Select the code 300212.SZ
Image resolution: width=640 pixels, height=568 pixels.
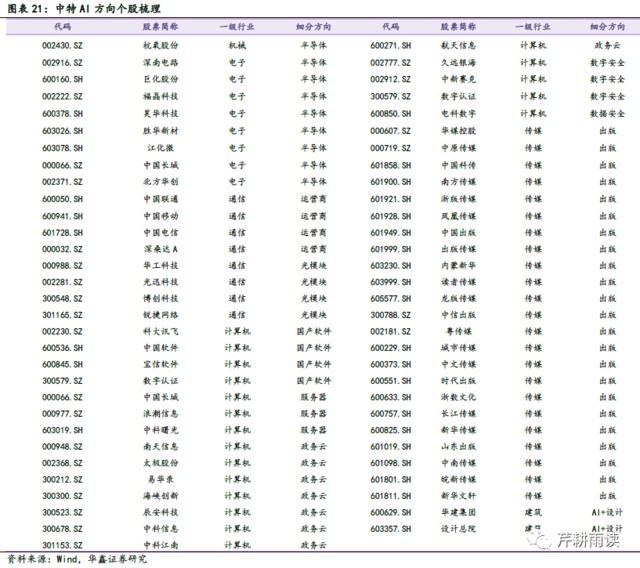tap(62, 479)
